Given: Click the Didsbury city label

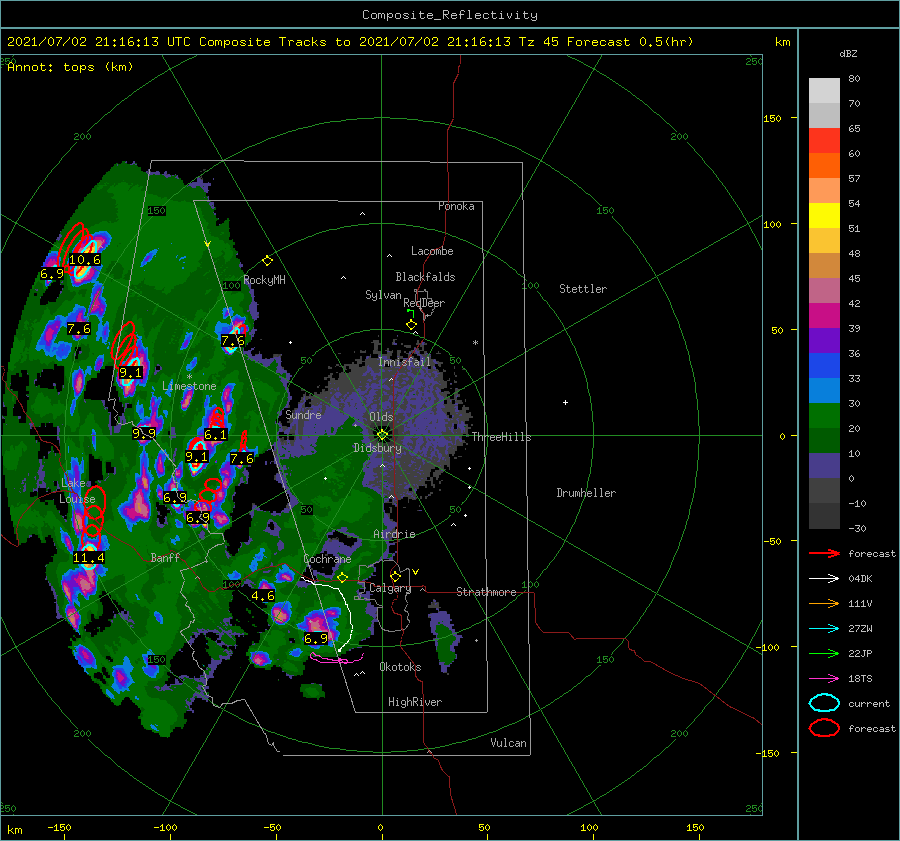Looking at the screenshot, I should point(378,448).
